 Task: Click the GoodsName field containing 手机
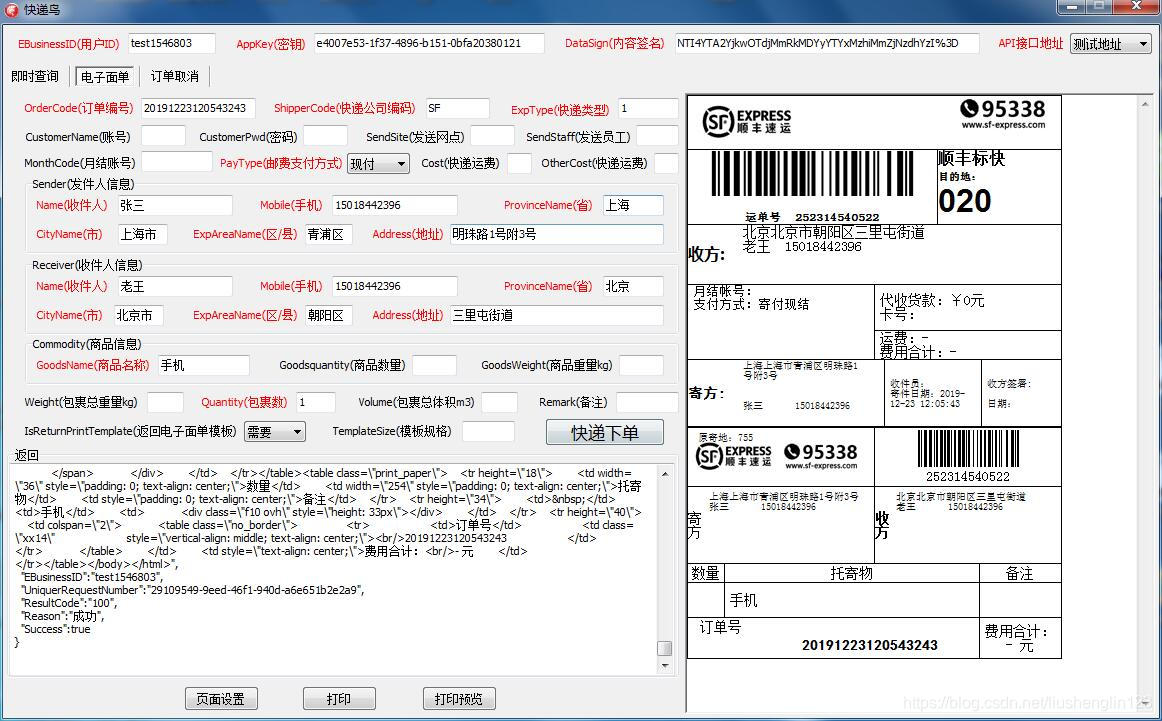click(203, 365)
